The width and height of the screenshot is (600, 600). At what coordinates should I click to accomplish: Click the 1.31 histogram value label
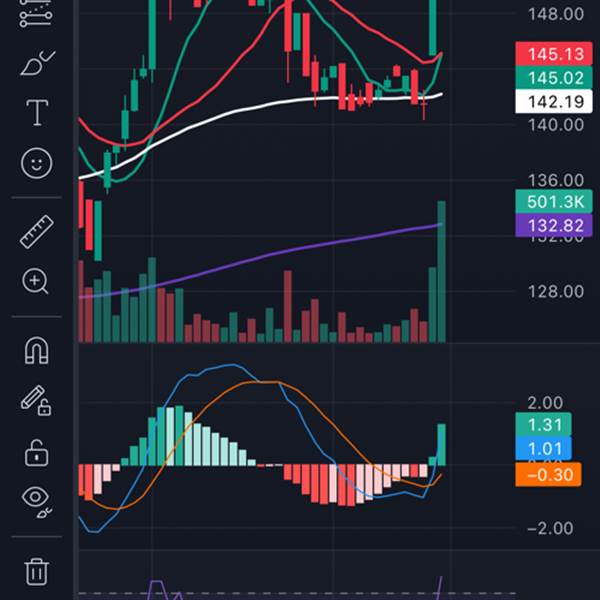543,424
